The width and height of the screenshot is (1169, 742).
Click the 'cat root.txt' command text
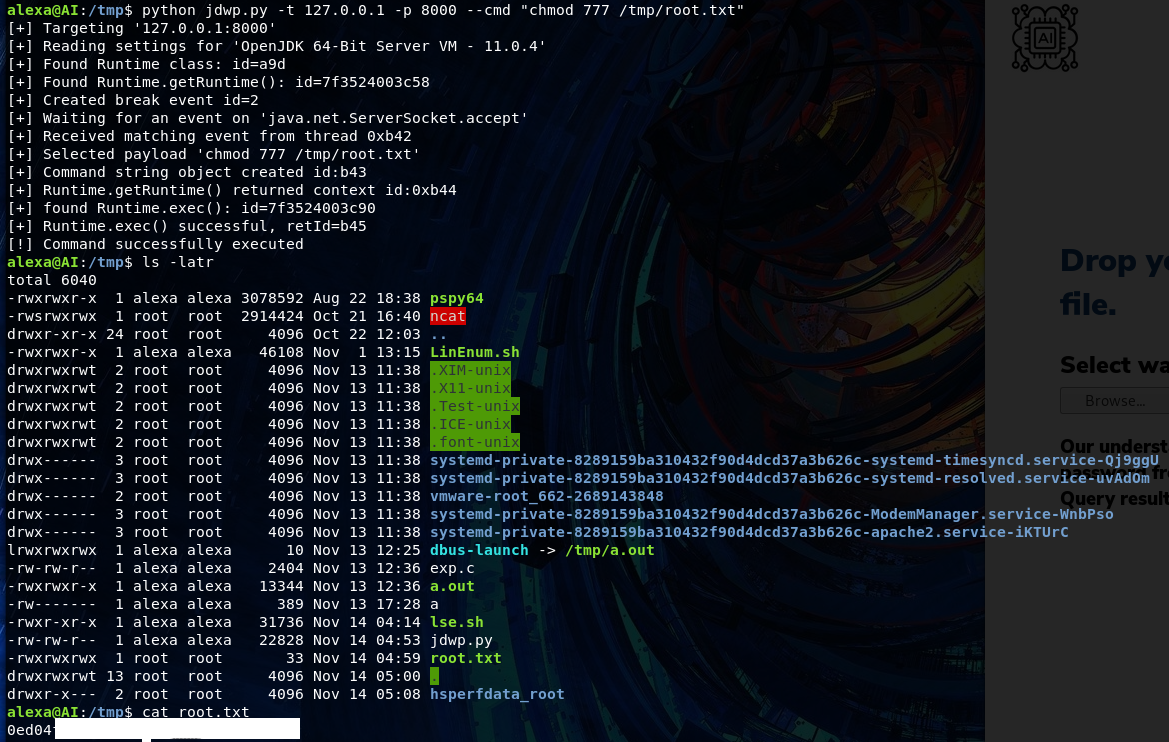tap(195, 711)
